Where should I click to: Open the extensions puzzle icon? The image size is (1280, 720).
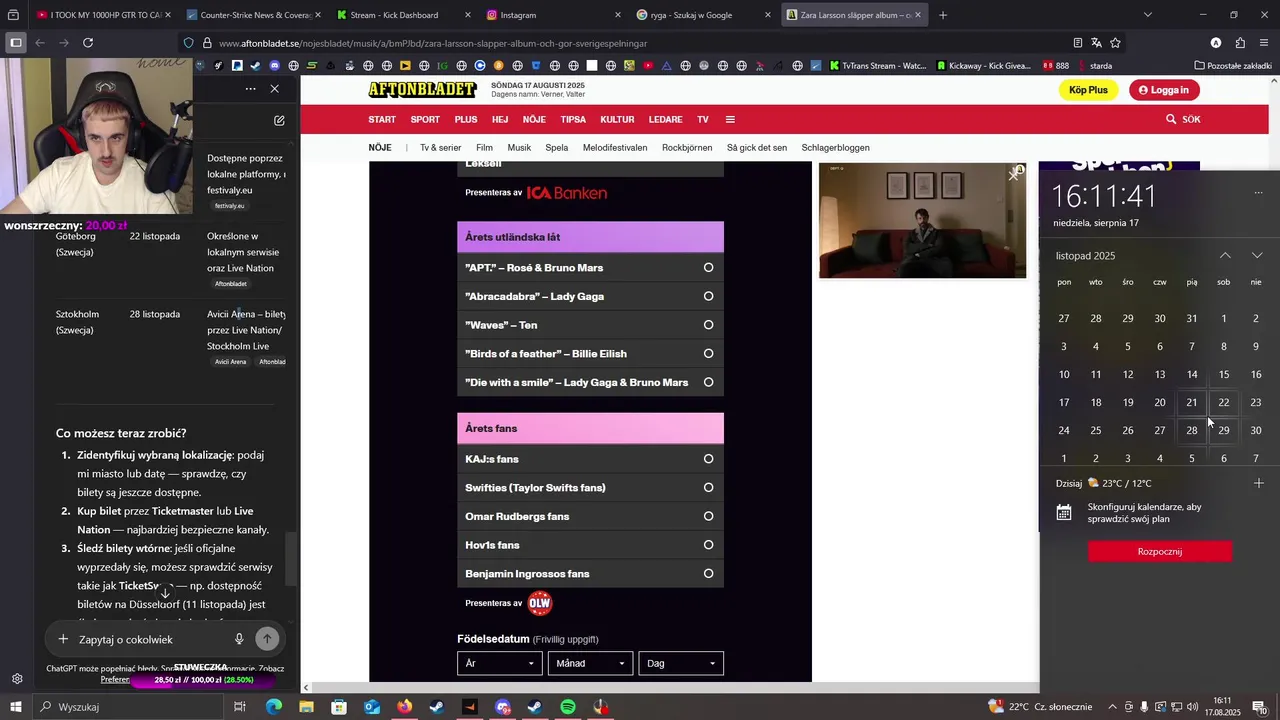click(1240, 43)
